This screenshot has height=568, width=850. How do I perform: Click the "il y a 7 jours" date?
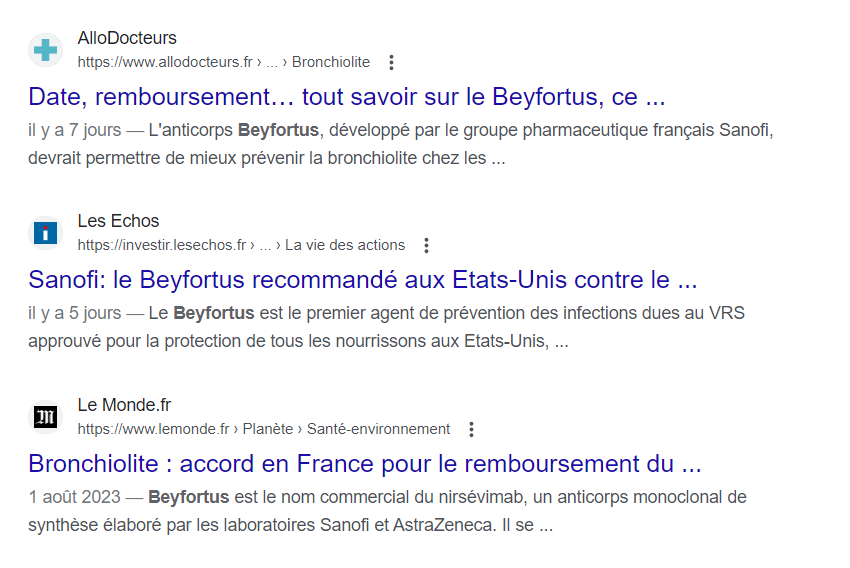pos(74,130)
